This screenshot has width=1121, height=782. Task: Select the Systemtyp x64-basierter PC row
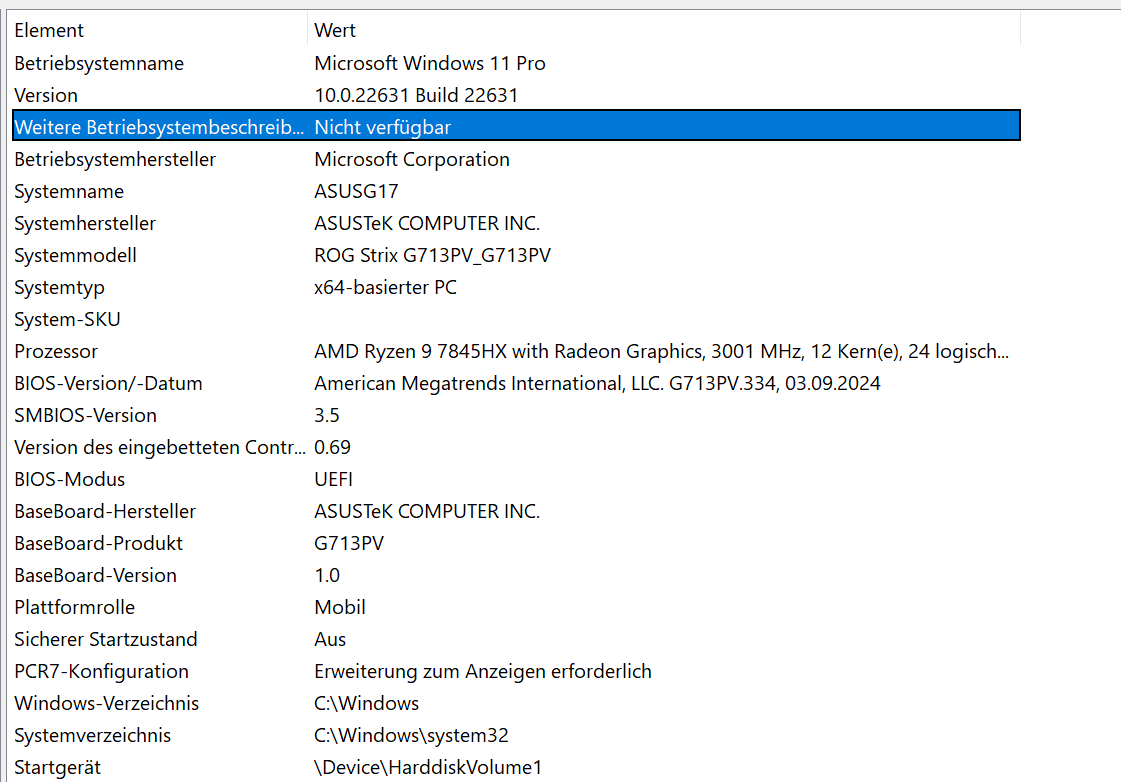pyautogui.click(x=59, y=287)
